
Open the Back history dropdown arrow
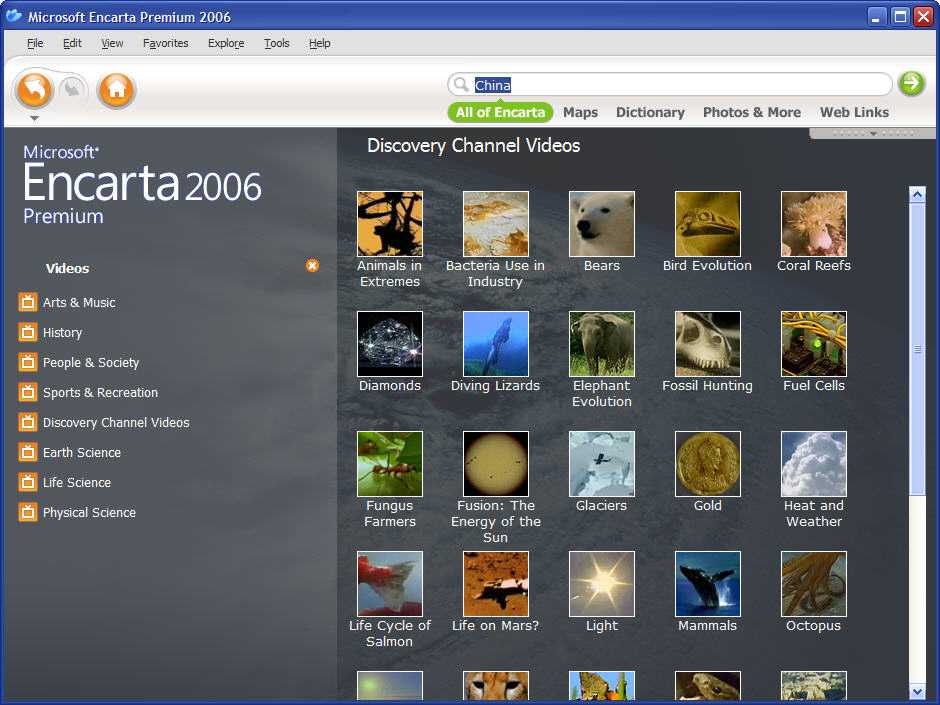(x=35, y=119)
